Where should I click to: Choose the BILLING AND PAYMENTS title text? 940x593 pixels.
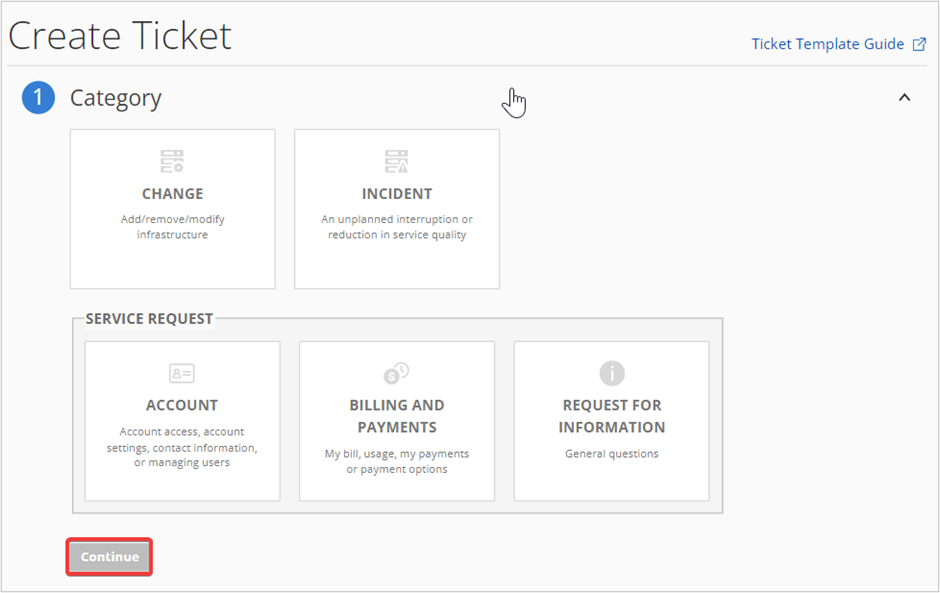pyautogui.click(x=397, y=416)
